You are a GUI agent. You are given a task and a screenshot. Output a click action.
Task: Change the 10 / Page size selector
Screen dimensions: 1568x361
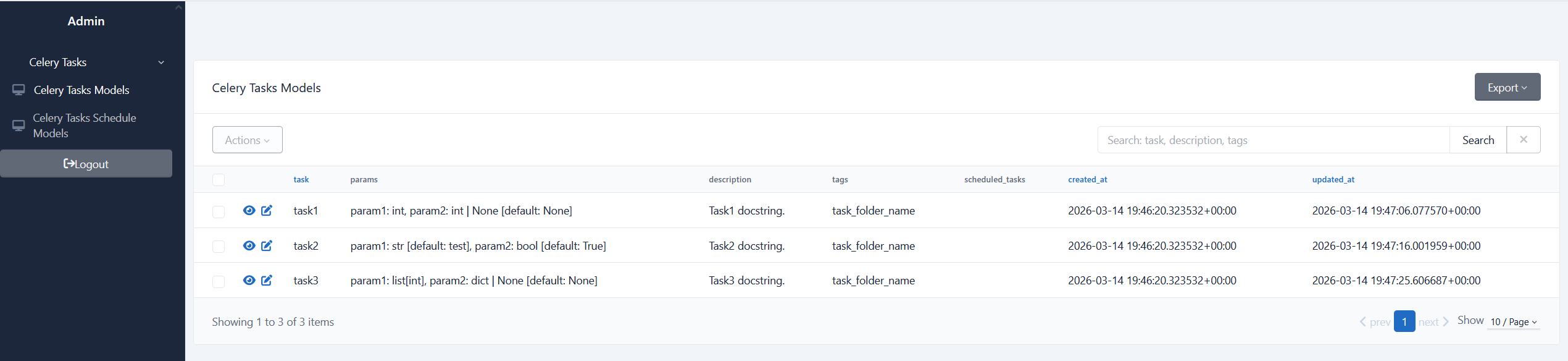click(x=1513, y=321)
